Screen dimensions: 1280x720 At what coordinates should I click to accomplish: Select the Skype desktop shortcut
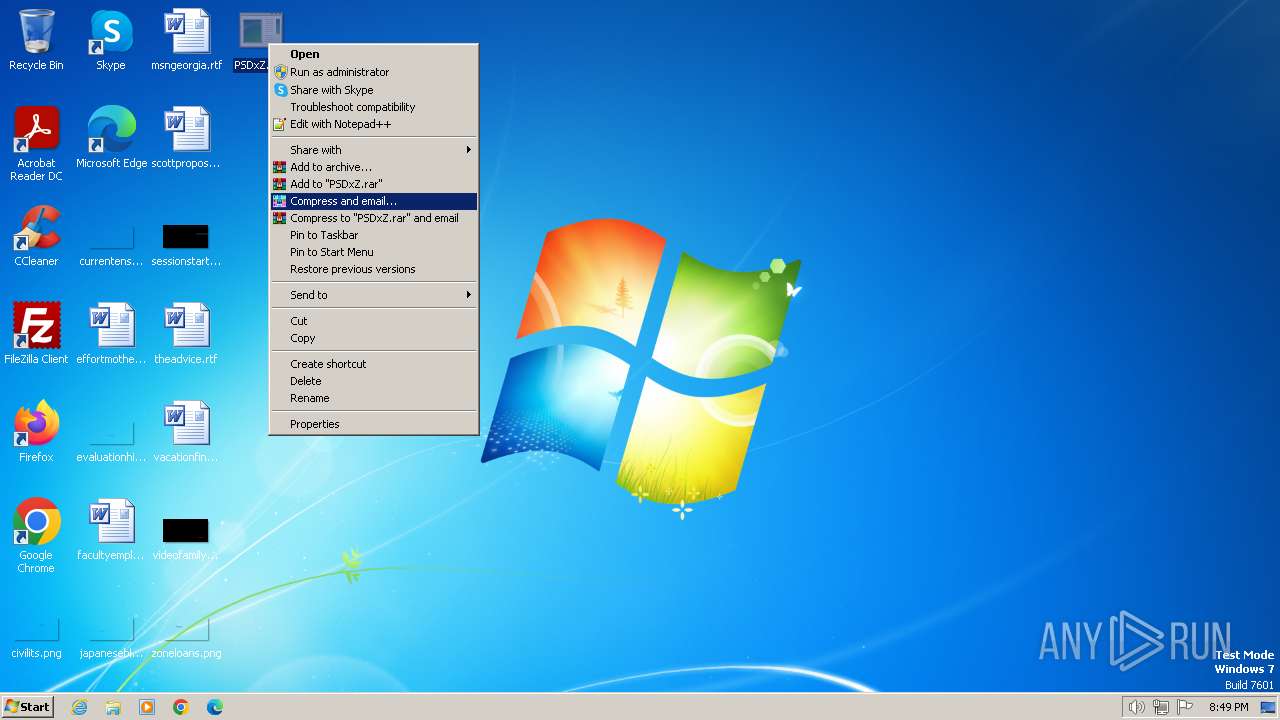[x=111, y=40]
